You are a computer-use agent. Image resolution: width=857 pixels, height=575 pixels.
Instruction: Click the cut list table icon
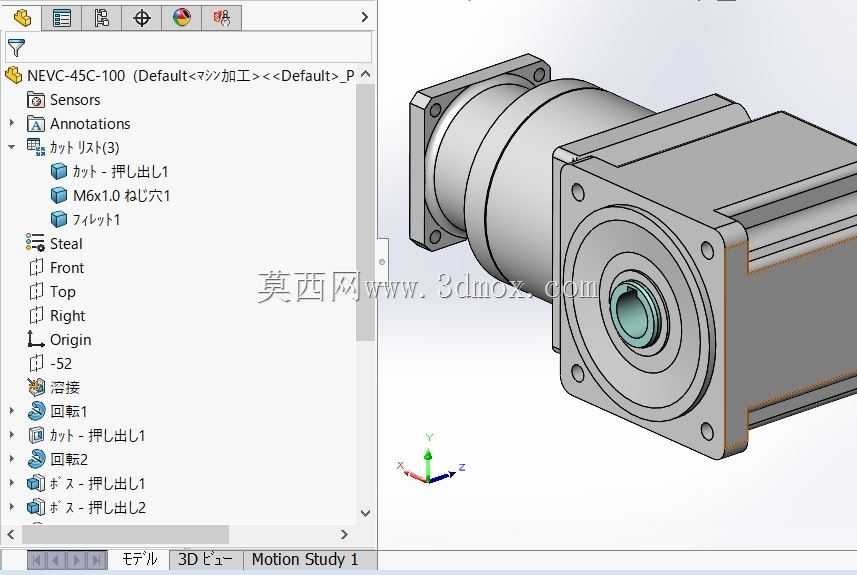click(36, 147)
